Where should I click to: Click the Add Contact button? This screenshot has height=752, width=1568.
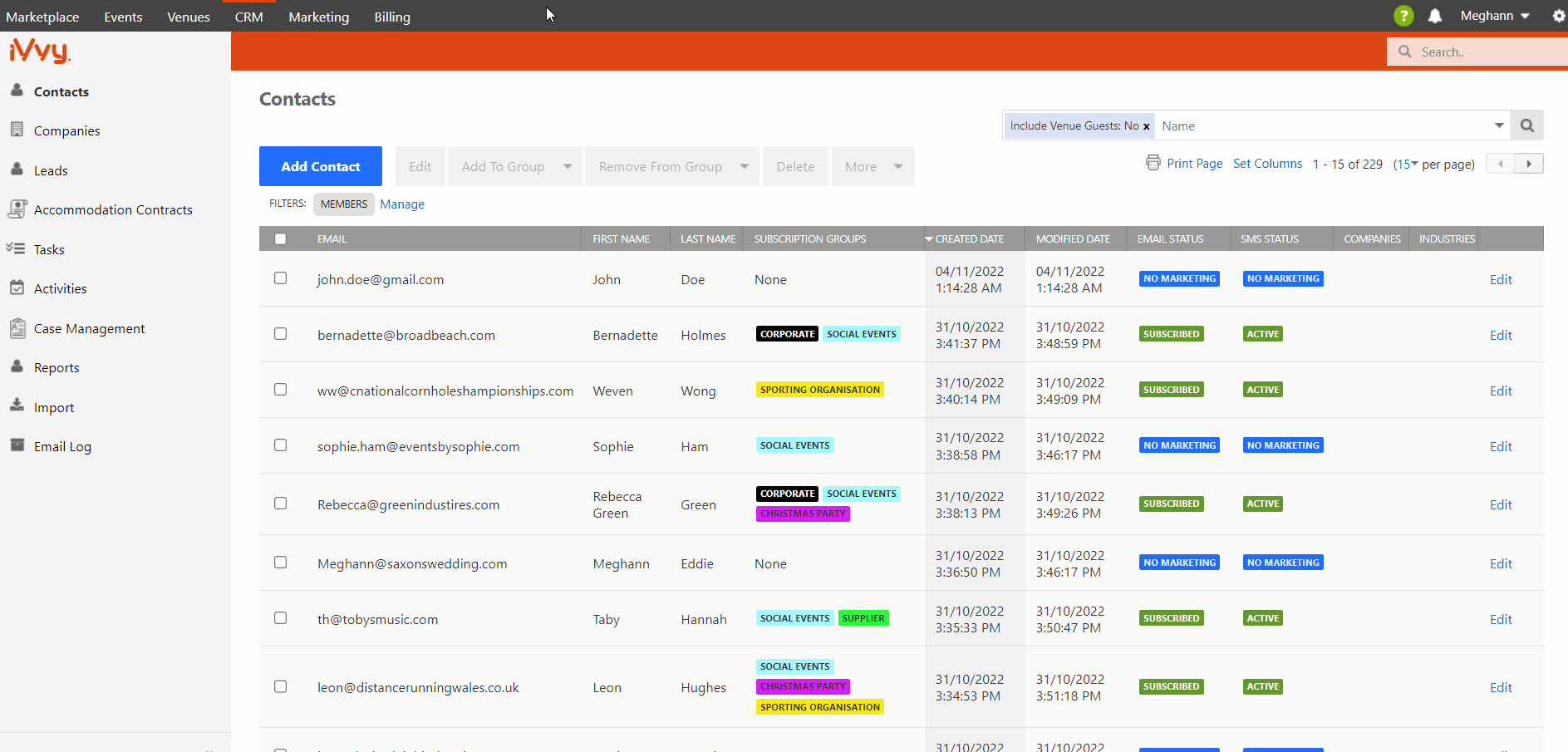click(320, 166)
